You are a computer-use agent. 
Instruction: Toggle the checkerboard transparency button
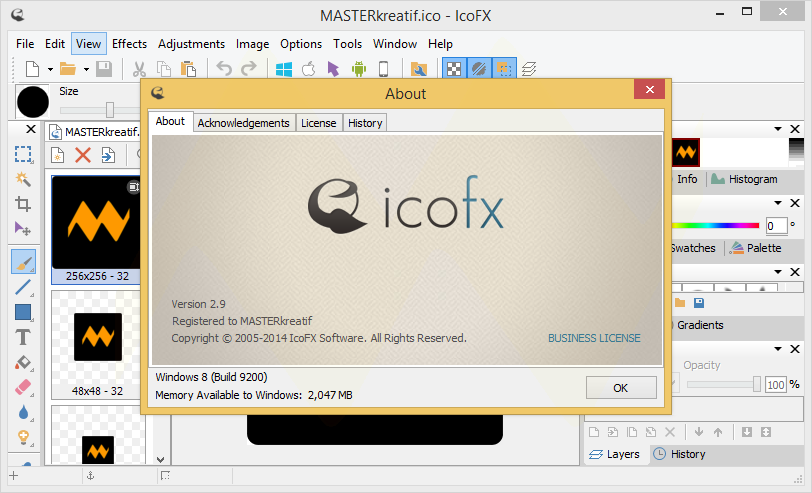click(454, 69)
